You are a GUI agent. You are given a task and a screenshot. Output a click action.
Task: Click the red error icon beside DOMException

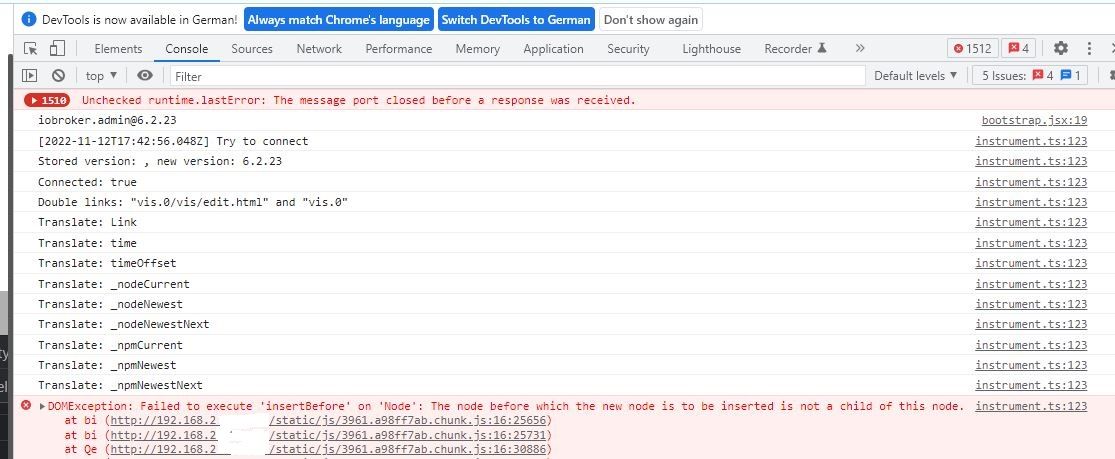click(26, 406)
